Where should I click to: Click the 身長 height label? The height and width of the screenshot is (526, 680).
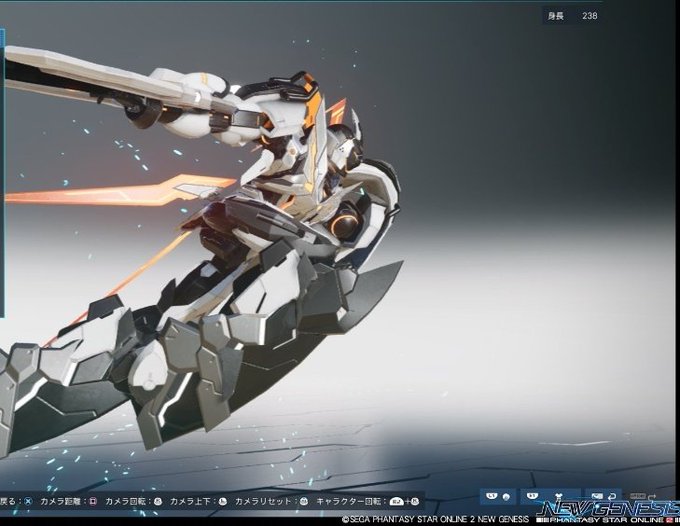[556, 16]
